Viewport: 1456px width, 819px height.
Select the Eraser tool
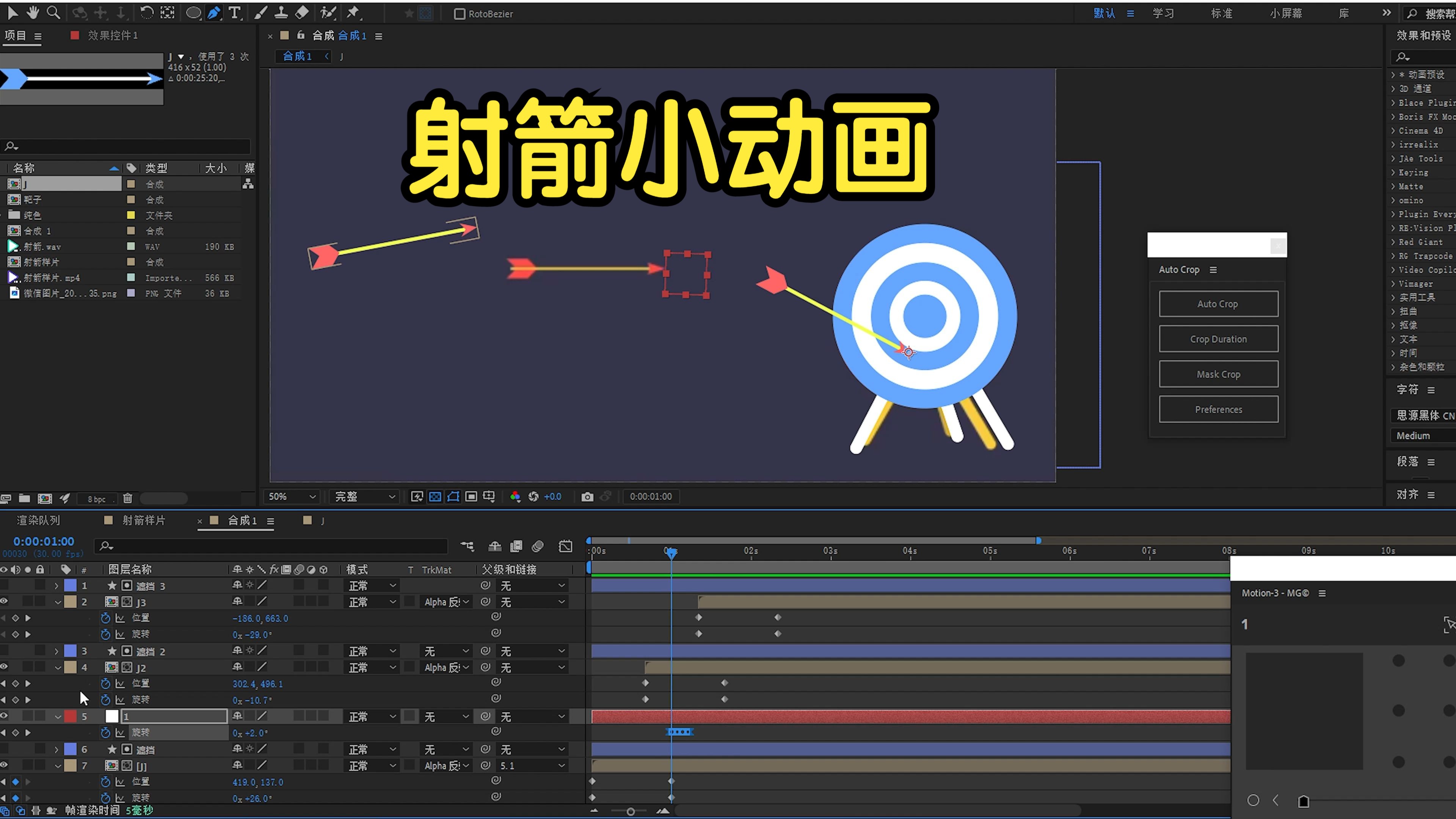pyautogui.click(x=303, y=13)
